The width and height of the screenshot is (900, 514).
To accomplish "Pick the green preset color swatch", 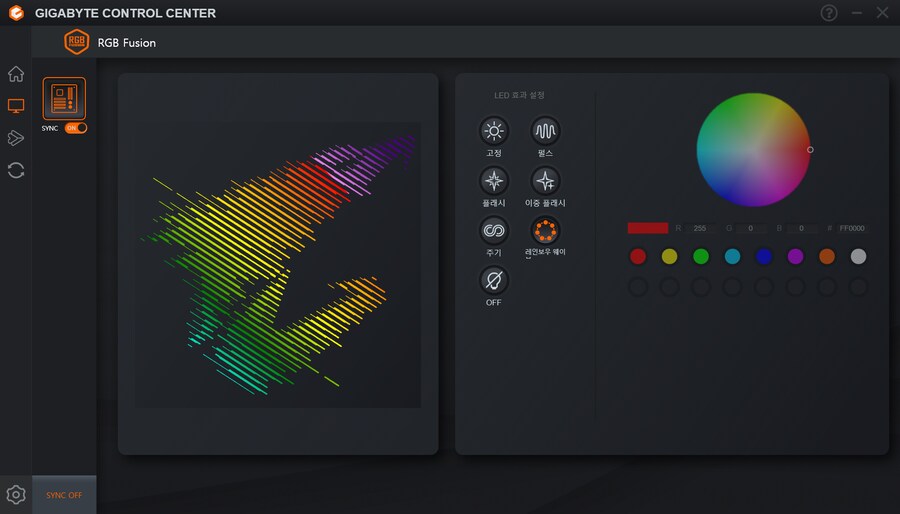I will (701, 257).
